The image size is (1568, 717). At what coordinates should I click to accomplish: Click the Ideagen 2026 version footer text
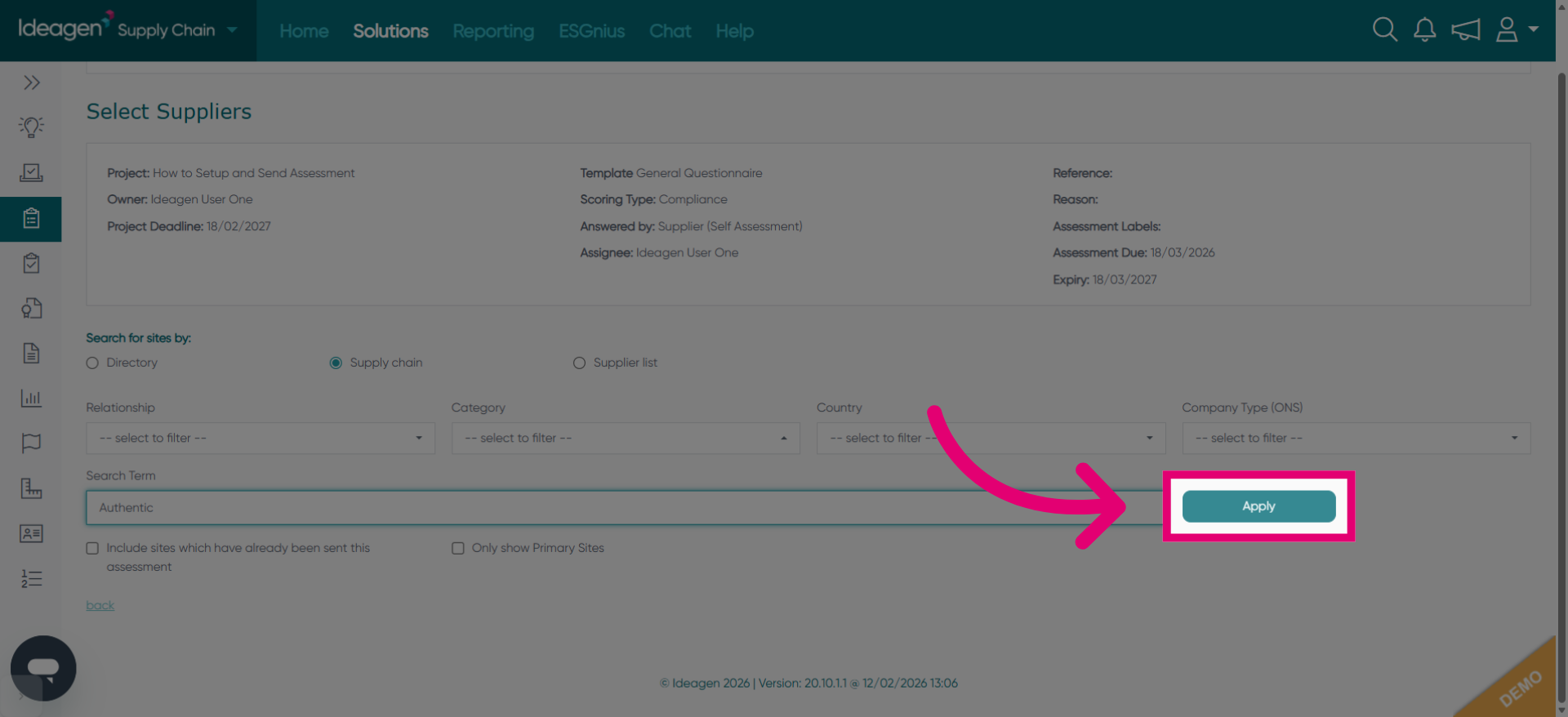(x=808, y=683)
